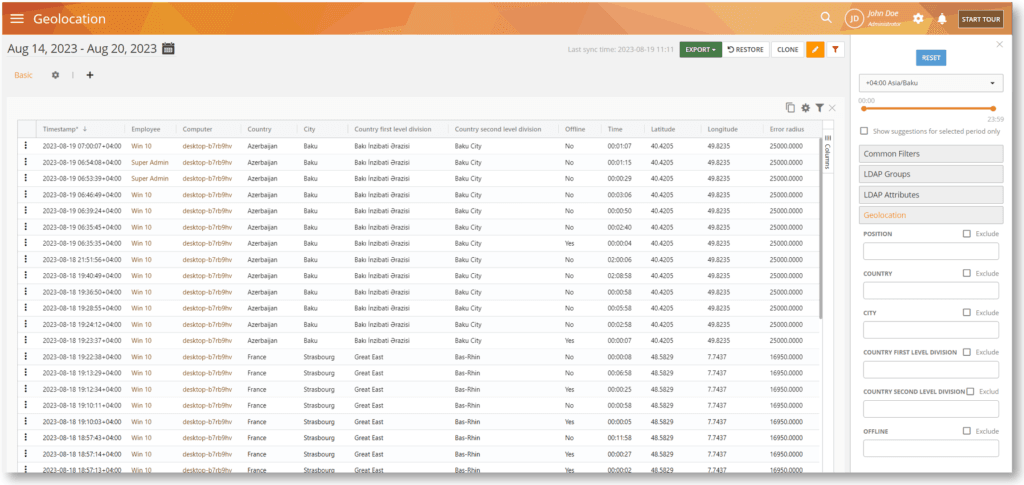Image resolution: width=1024 pixels, height=485 pixels.
Task: Open the grid widget settings gear
Action: [805, 108]
